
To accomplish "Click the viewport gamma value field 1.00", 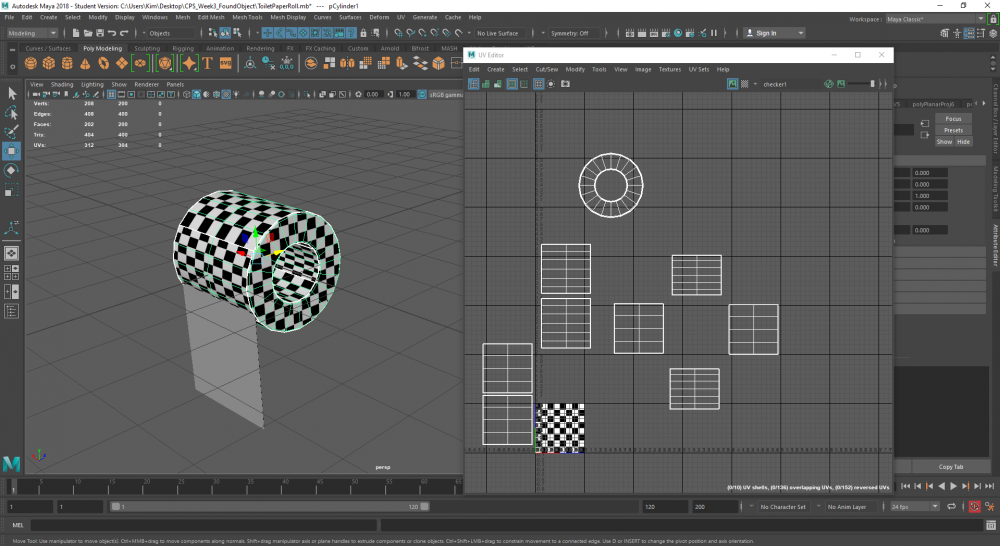I will (404, 94).
